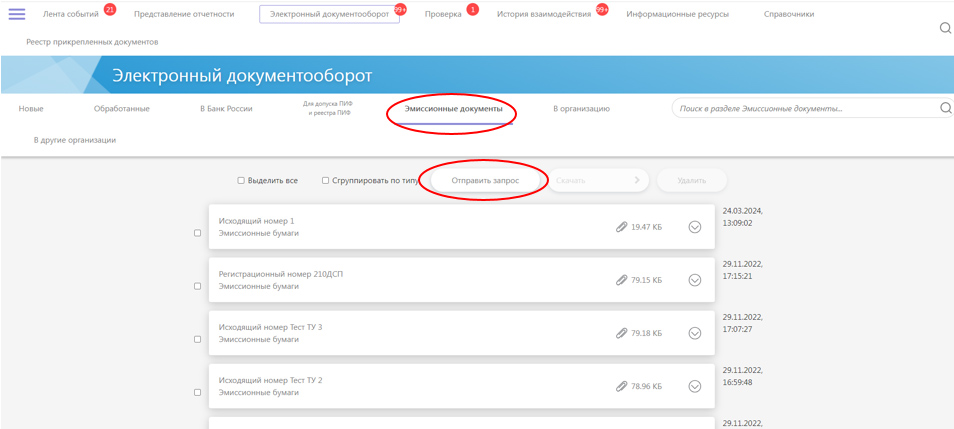954x429 pixels.
Task: Click the Эмиссионные документы search input field
Action: [800, 108]
